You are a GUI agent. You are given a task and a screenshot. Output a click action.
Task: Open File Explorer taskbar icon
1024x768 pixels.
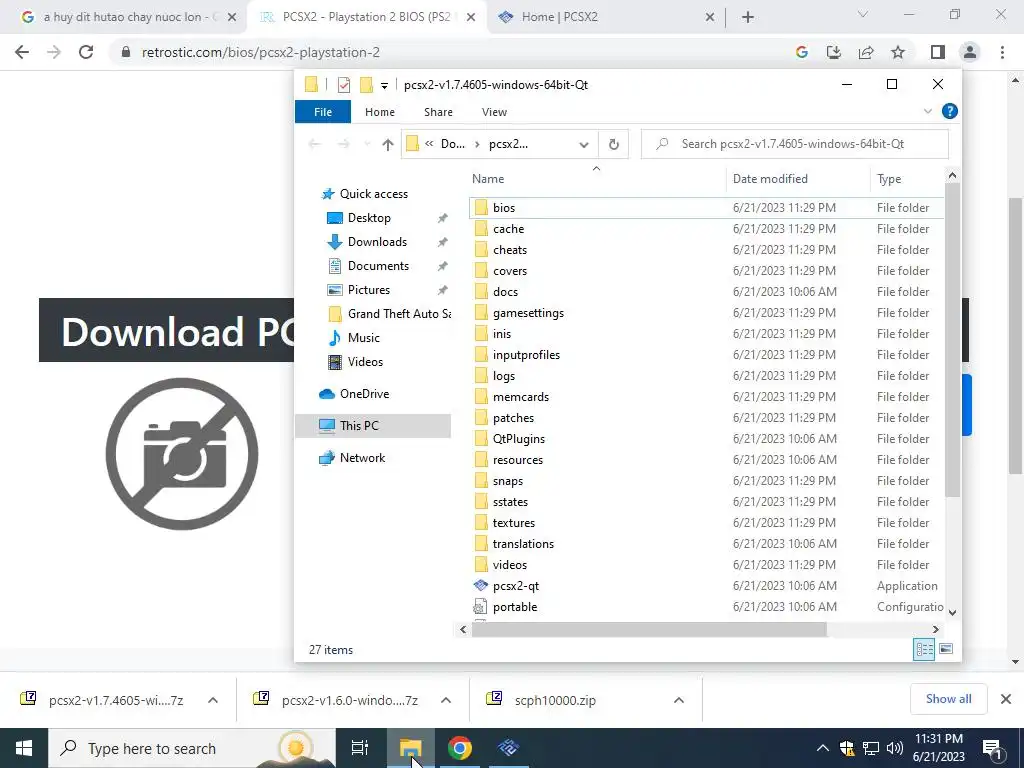pyautogui.click(x=410, y=748)
